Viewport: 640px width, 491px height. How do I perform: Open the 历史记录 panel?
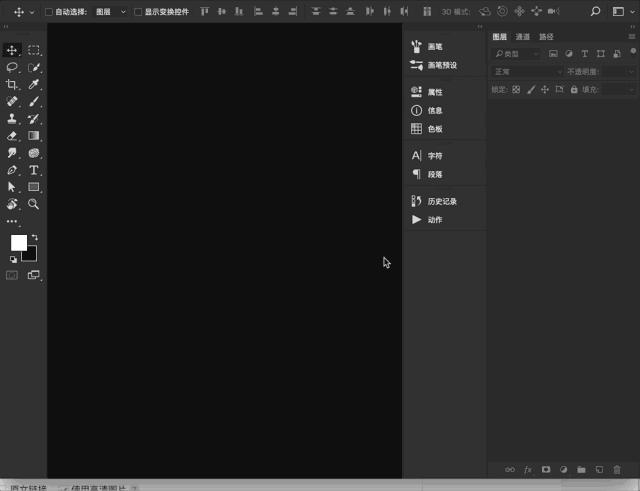point(433,201)
